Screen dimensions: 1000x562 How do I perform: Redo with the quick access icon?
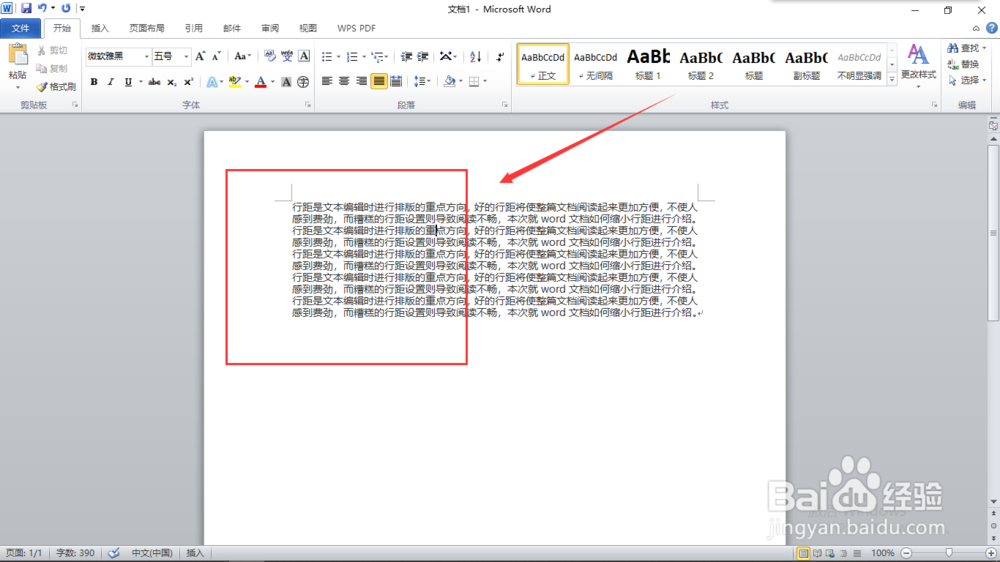pyautogui.click(x=66, y=8)
